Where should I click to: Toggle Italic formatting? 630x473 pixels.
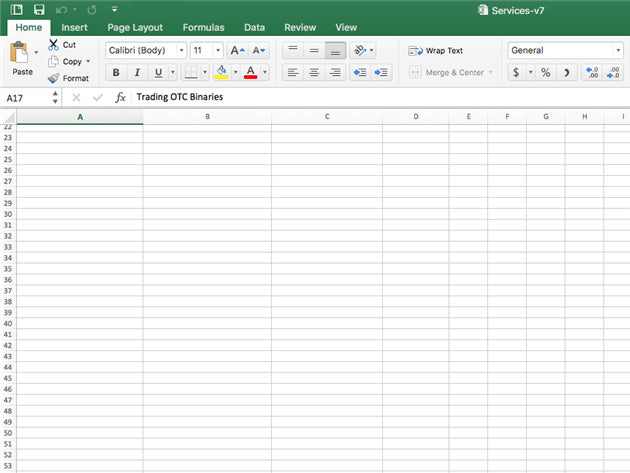coord(138,72)
